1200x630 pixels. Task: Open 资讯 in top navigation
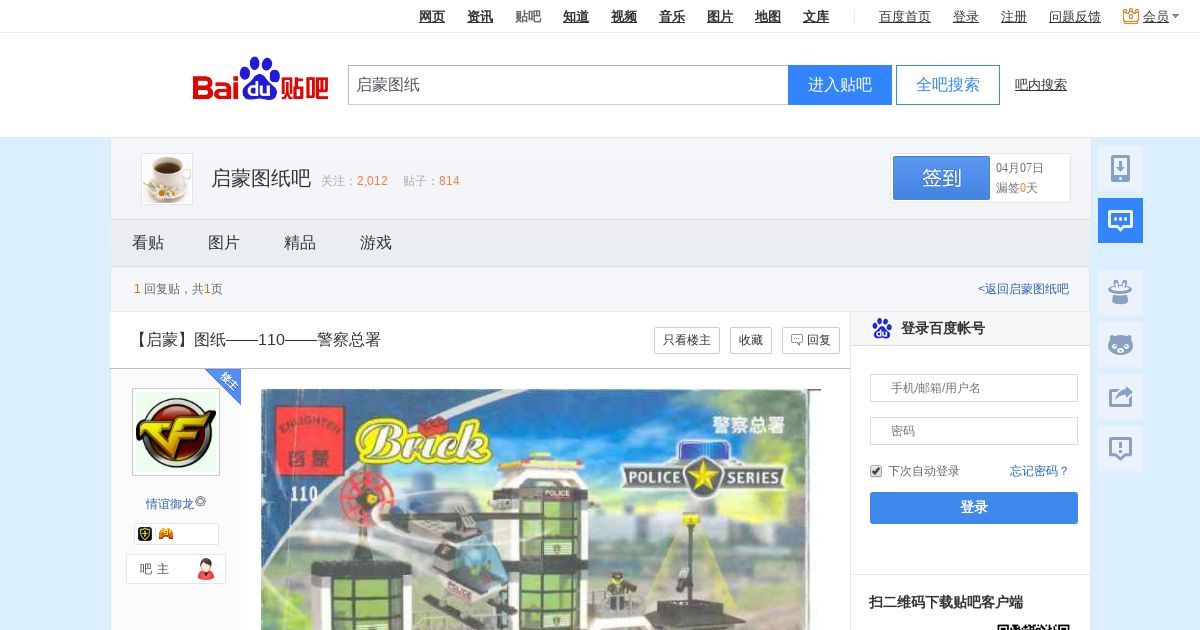coord(480,16)
